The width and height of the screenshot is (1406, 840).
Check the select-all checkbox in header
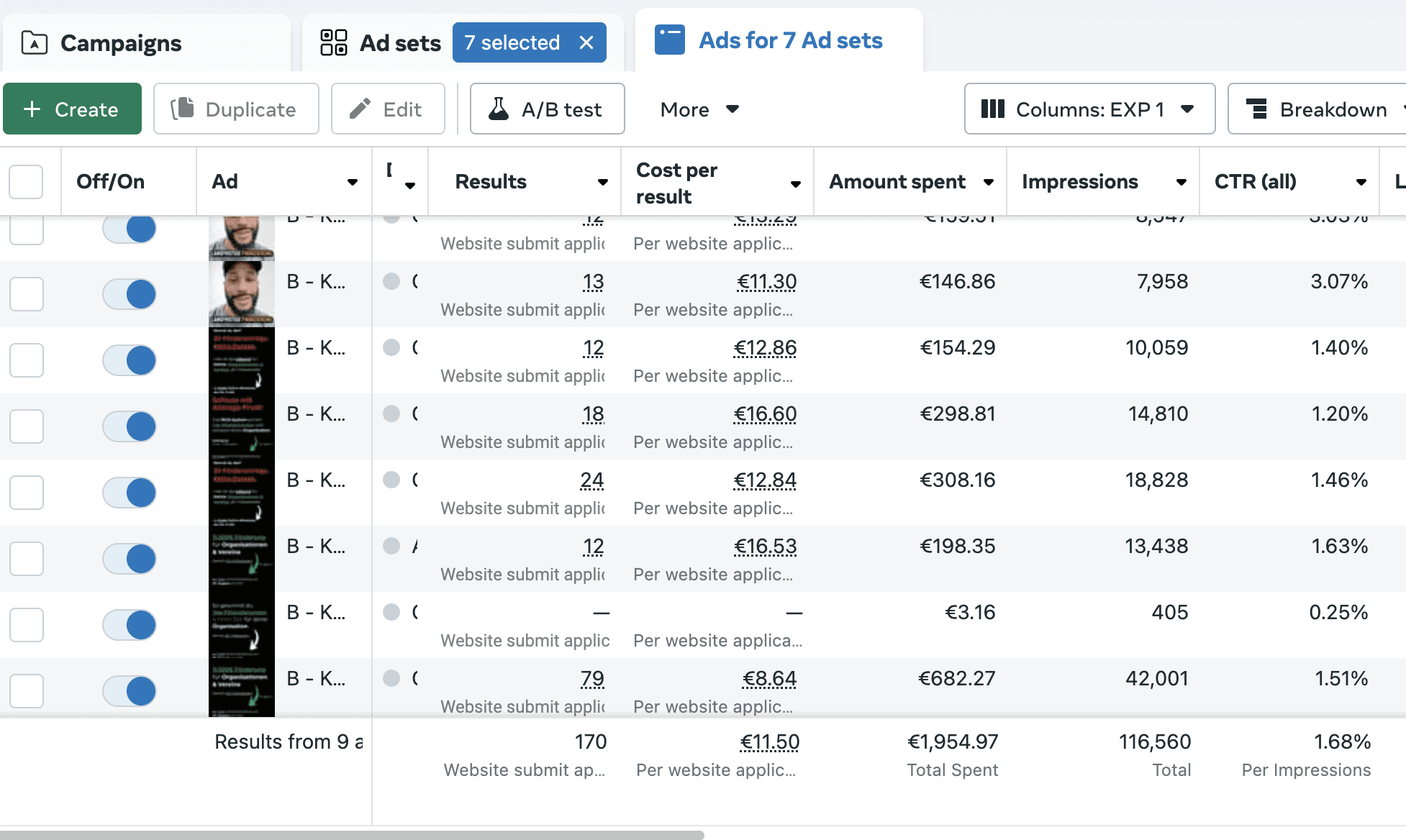[x=26, y=182]
